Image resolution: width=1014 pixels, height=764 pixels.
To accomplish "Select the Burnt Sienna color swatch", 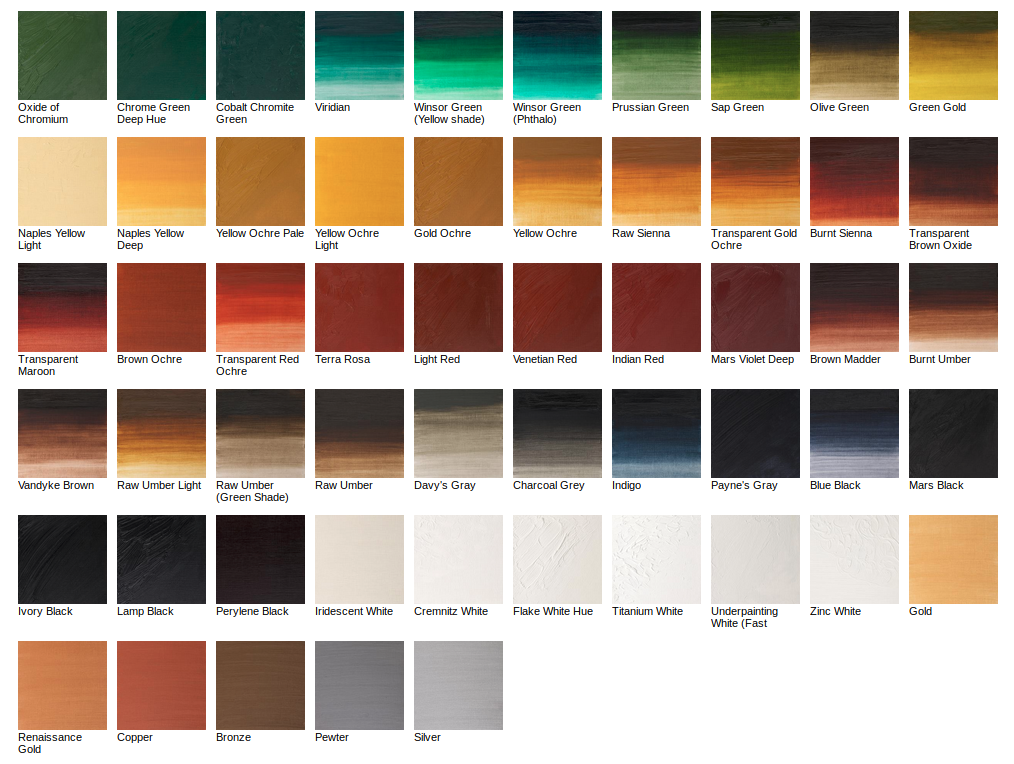I will point(854,181).
